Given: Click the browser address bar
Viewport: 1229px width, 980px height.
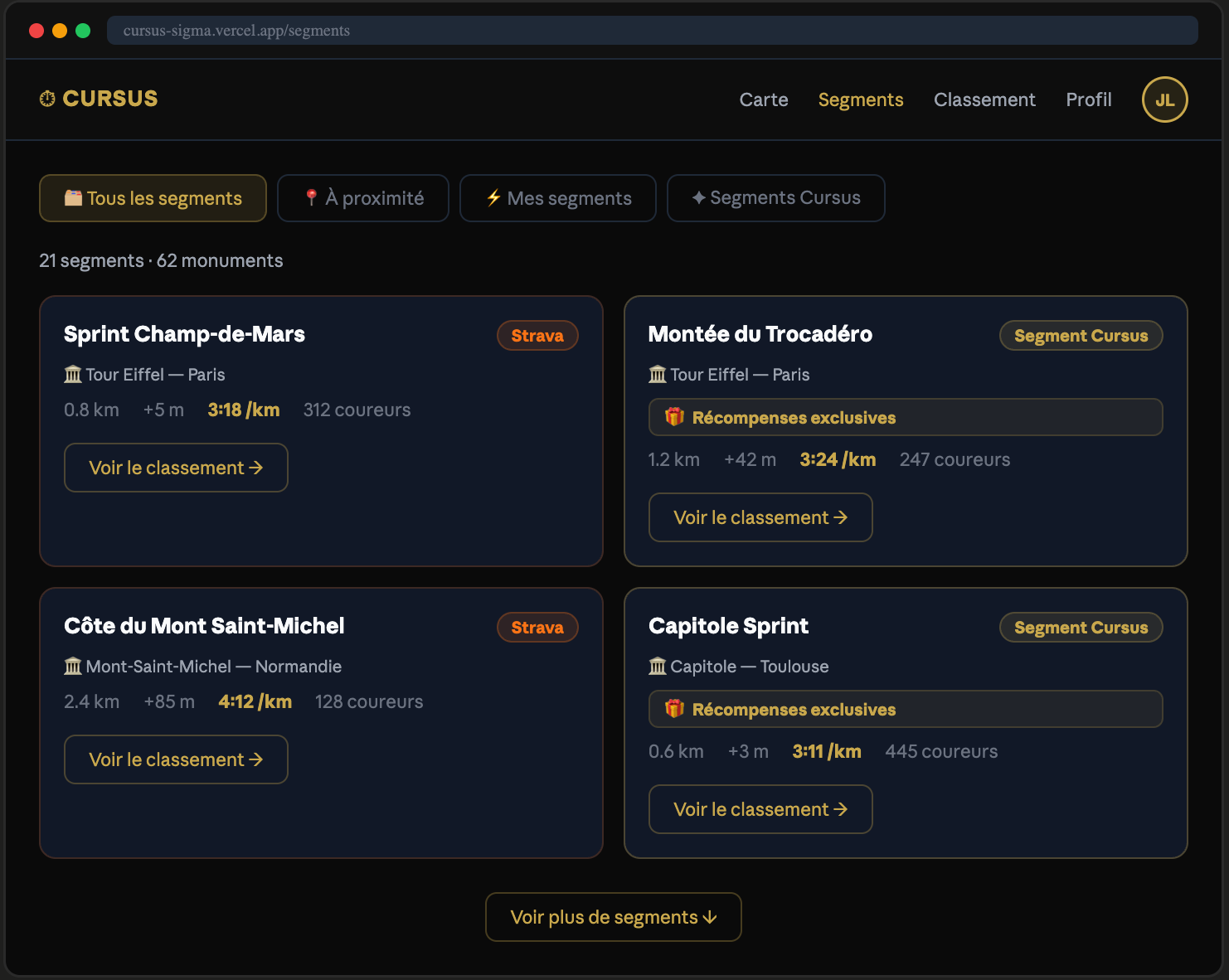Looking at the screenshot, I should [653, 31].
